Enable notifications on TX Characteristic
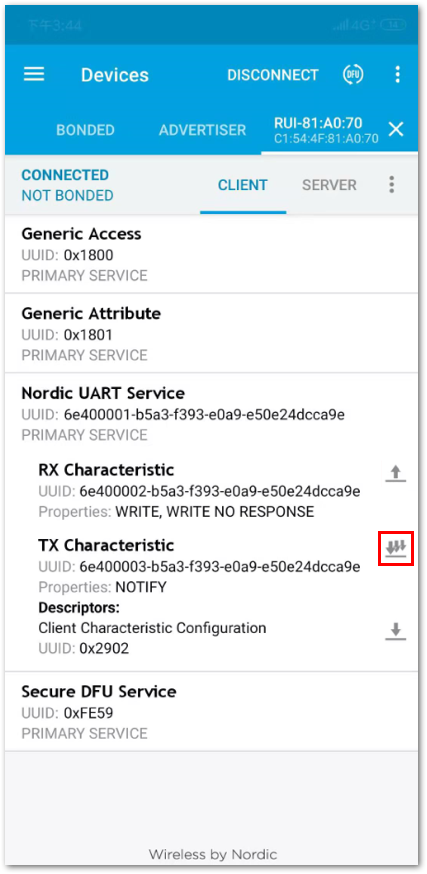The image size is (427, 874). click(x=396, y=549)
